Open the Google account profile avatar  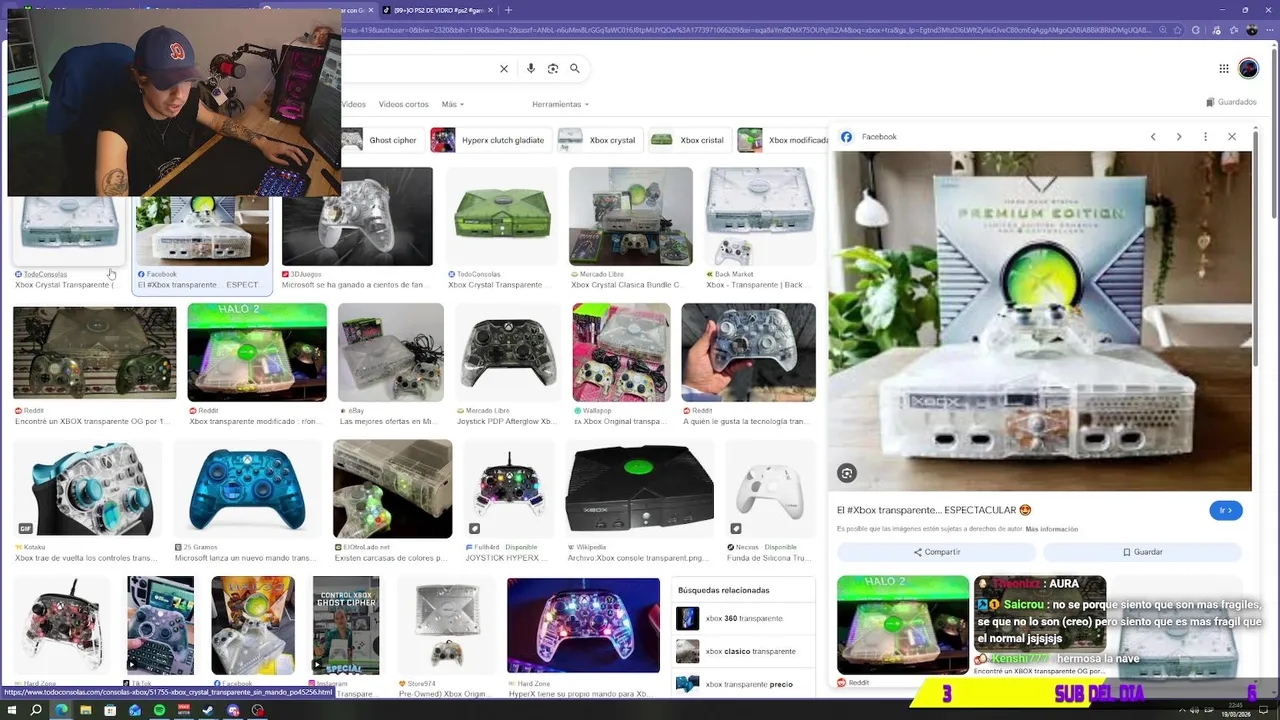[1248, 69]
